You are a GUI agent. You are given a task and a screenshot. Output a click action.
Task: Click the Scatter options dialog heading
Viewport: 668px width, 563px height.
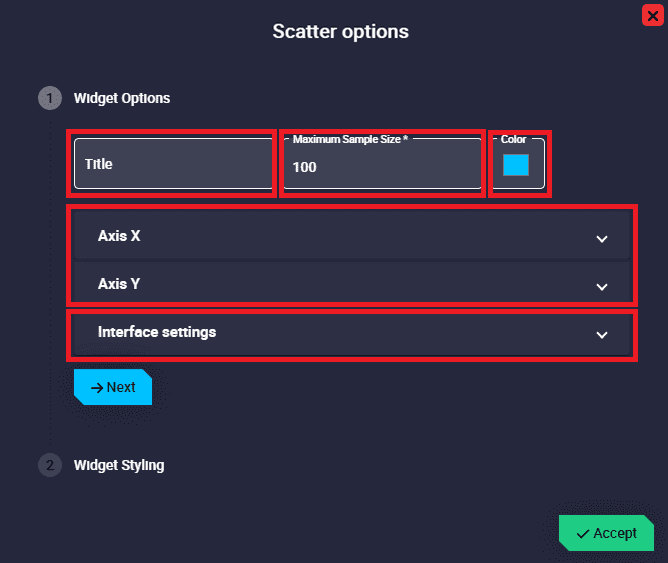340,32
